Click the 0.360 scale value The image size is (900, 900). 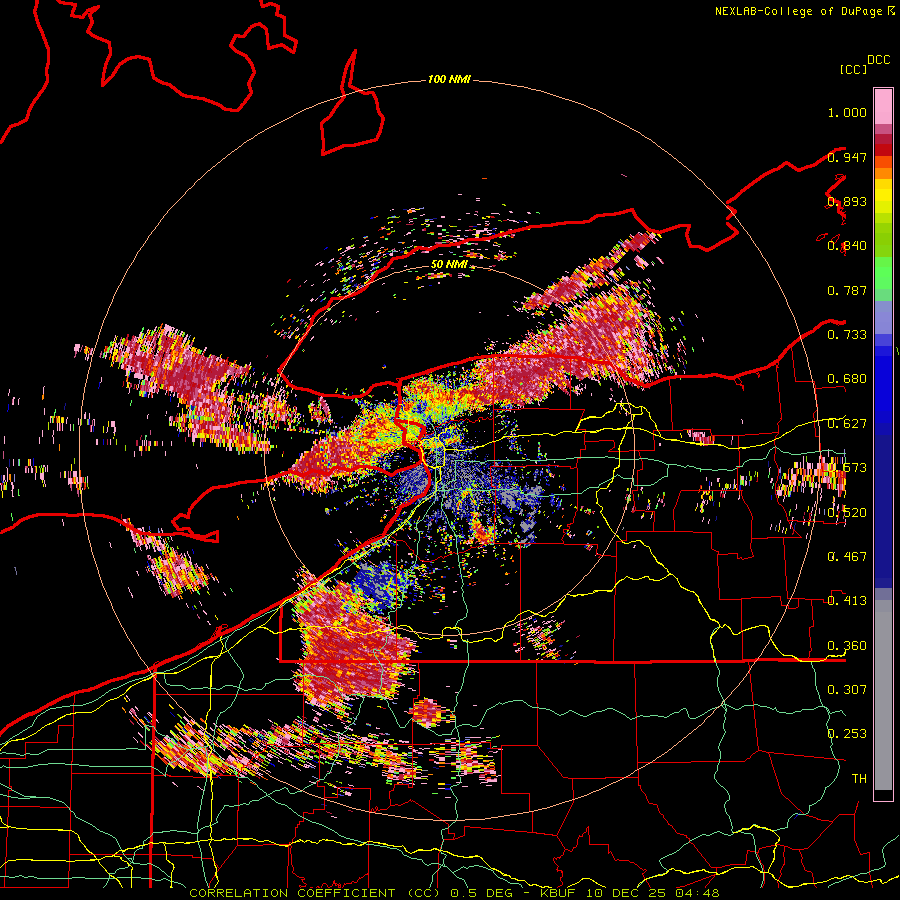[847, 646]
